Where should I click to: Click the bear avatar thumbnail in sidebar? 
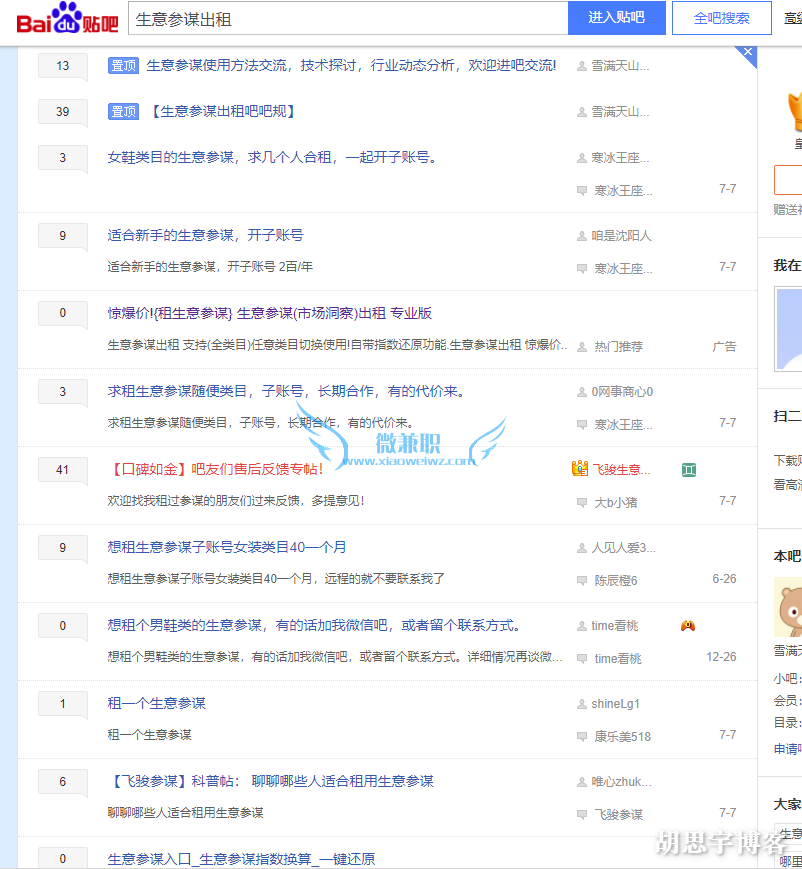788,607
